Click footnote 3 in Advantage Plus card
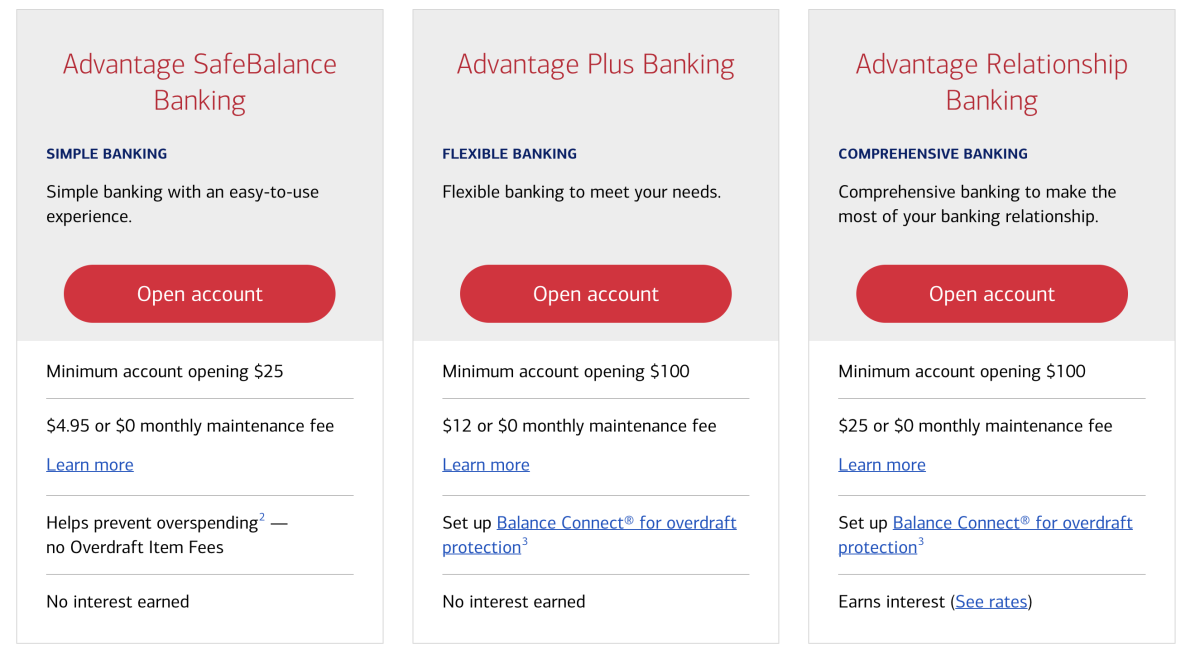This screenshot has height=661, width=1200. tap(525, 542)
